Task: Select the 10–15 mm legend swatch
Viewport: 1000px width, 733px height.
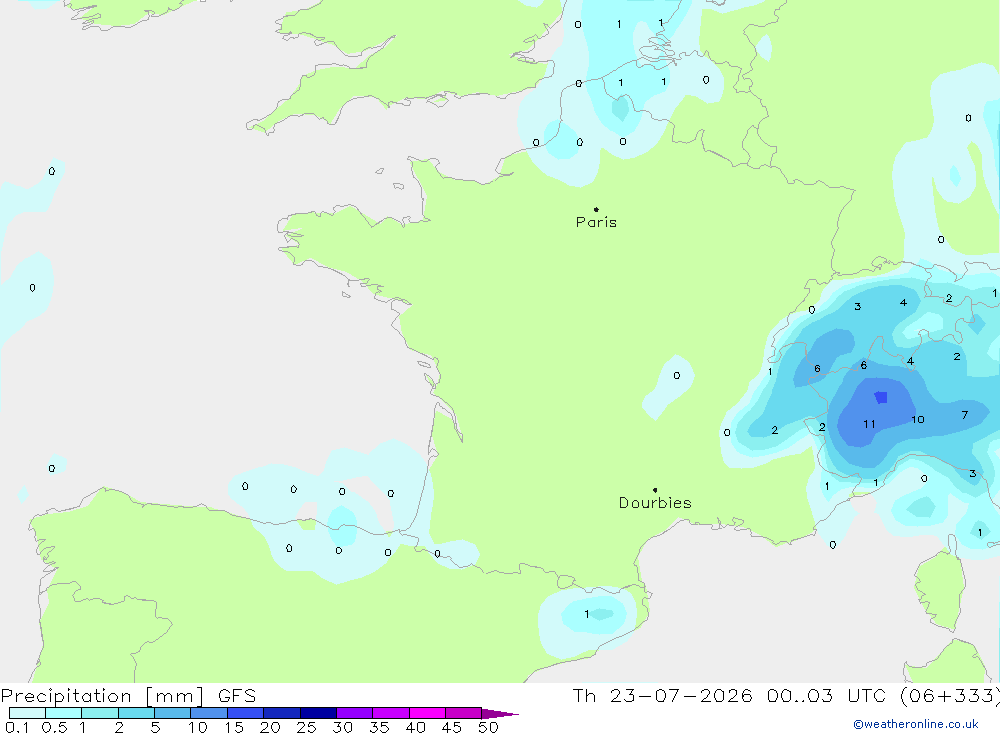Action: tap(209, 713)
